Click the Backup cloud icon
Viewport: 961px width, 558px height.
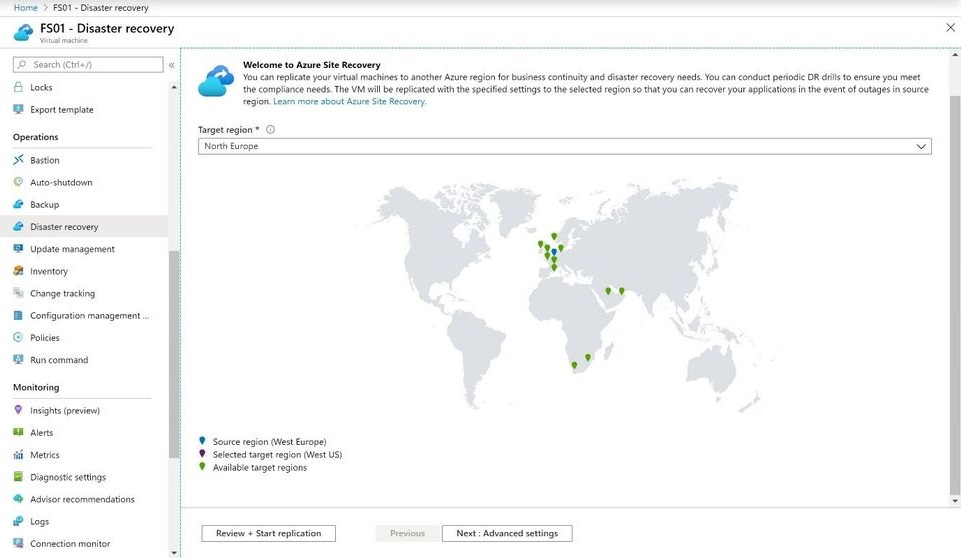(x=18, y=204)
